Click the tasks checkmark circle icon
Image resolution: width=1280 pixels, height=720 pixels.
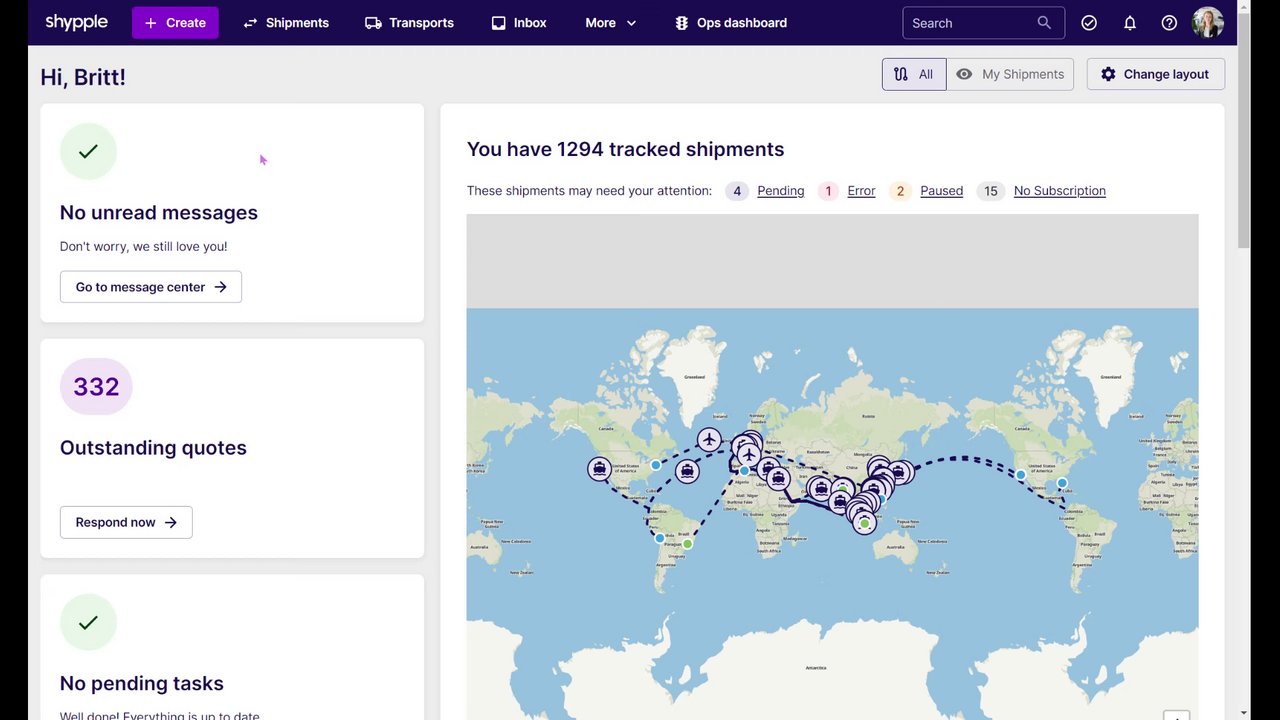pyautogui.click(x=1089, y=23)
